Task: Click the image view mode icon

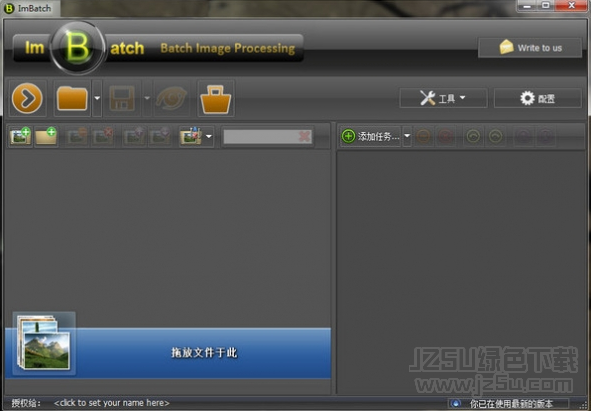Action: click(x=191, y=136)
